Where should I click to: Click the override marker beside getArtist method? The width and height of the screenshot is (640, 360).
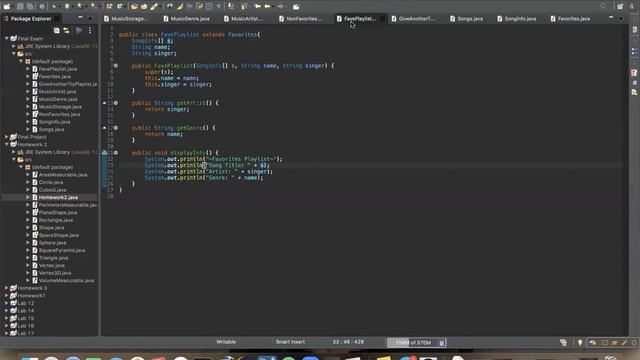pos(104,103)
